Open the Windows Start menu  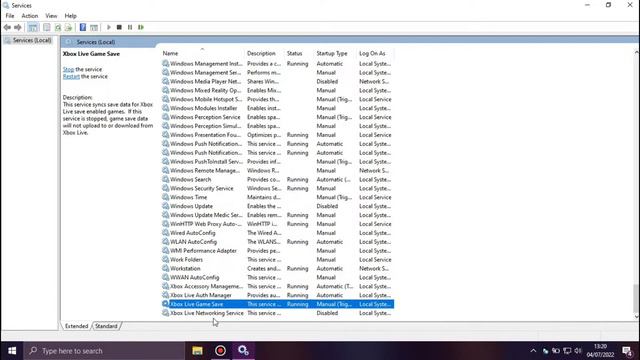(x=12, y=351)
